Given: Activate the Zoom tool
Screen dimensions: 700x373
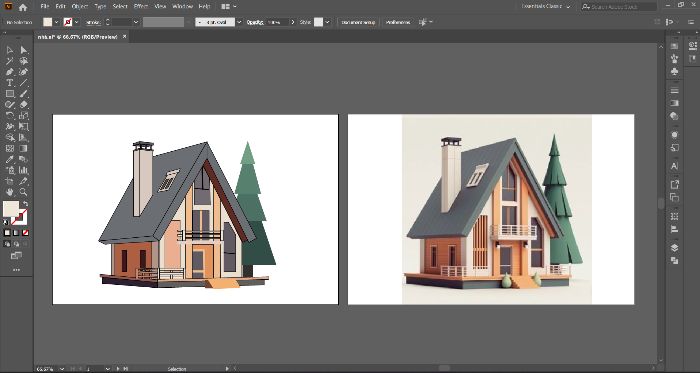Looking at the screenshot, I should (x=24, y=192).
